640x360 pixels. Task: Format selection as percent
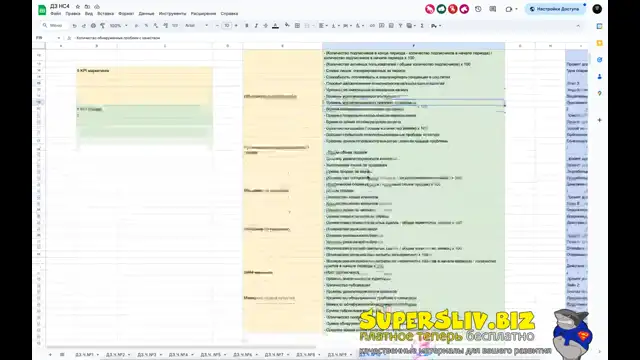click(x=146, y=26)
